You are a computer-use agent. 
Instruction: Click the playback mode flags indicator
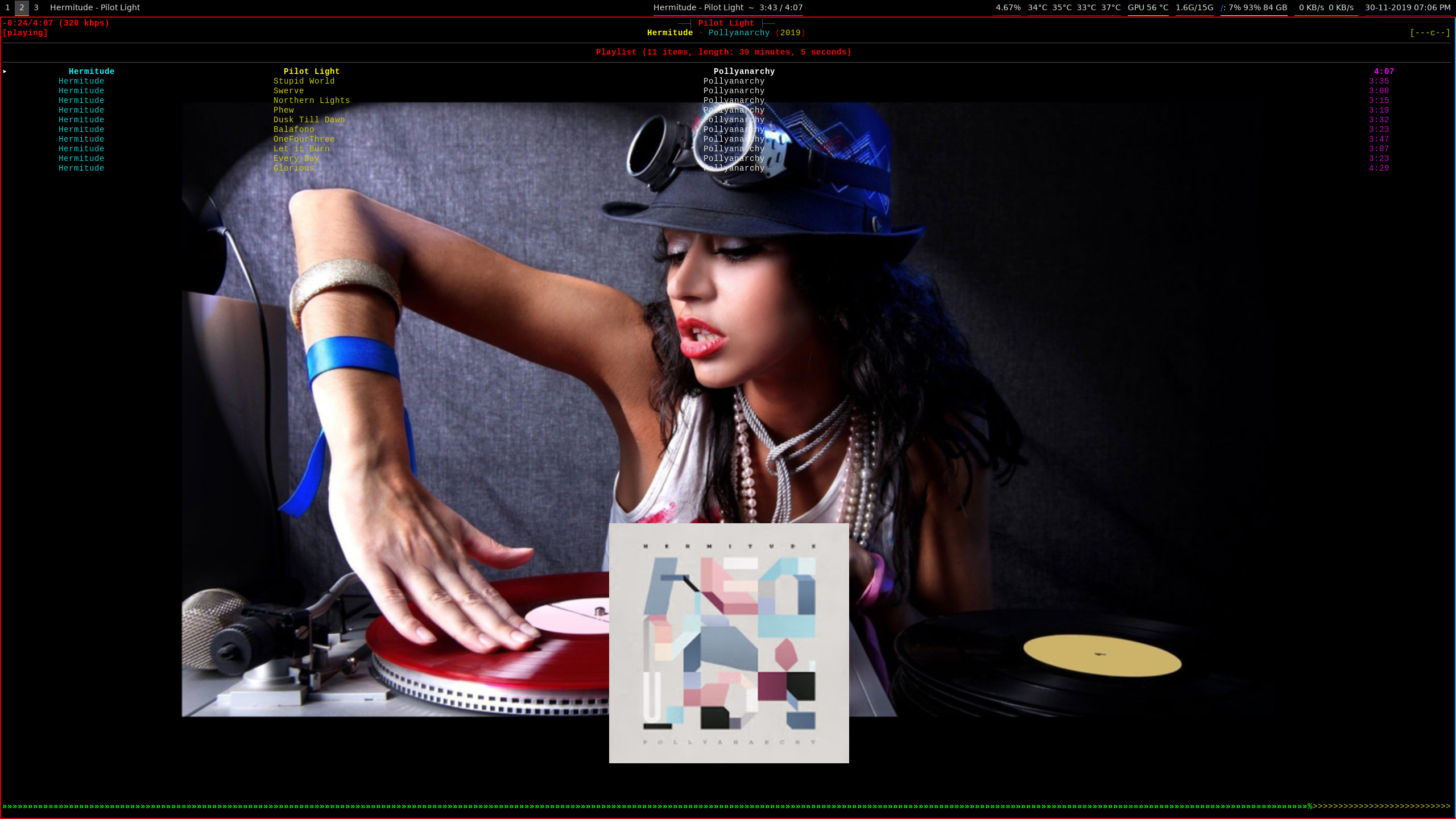coord(1429,33)
